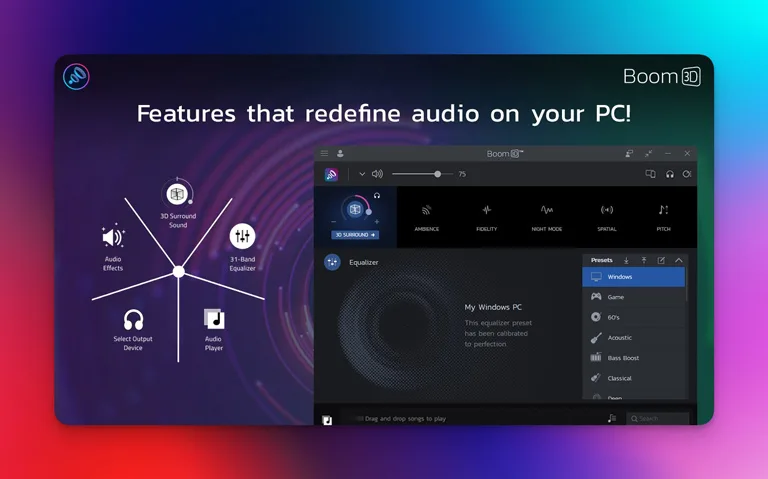Select the Bass Boost preset
The width and height of the screenshot is (768, 479).
(x=633, y=358)
